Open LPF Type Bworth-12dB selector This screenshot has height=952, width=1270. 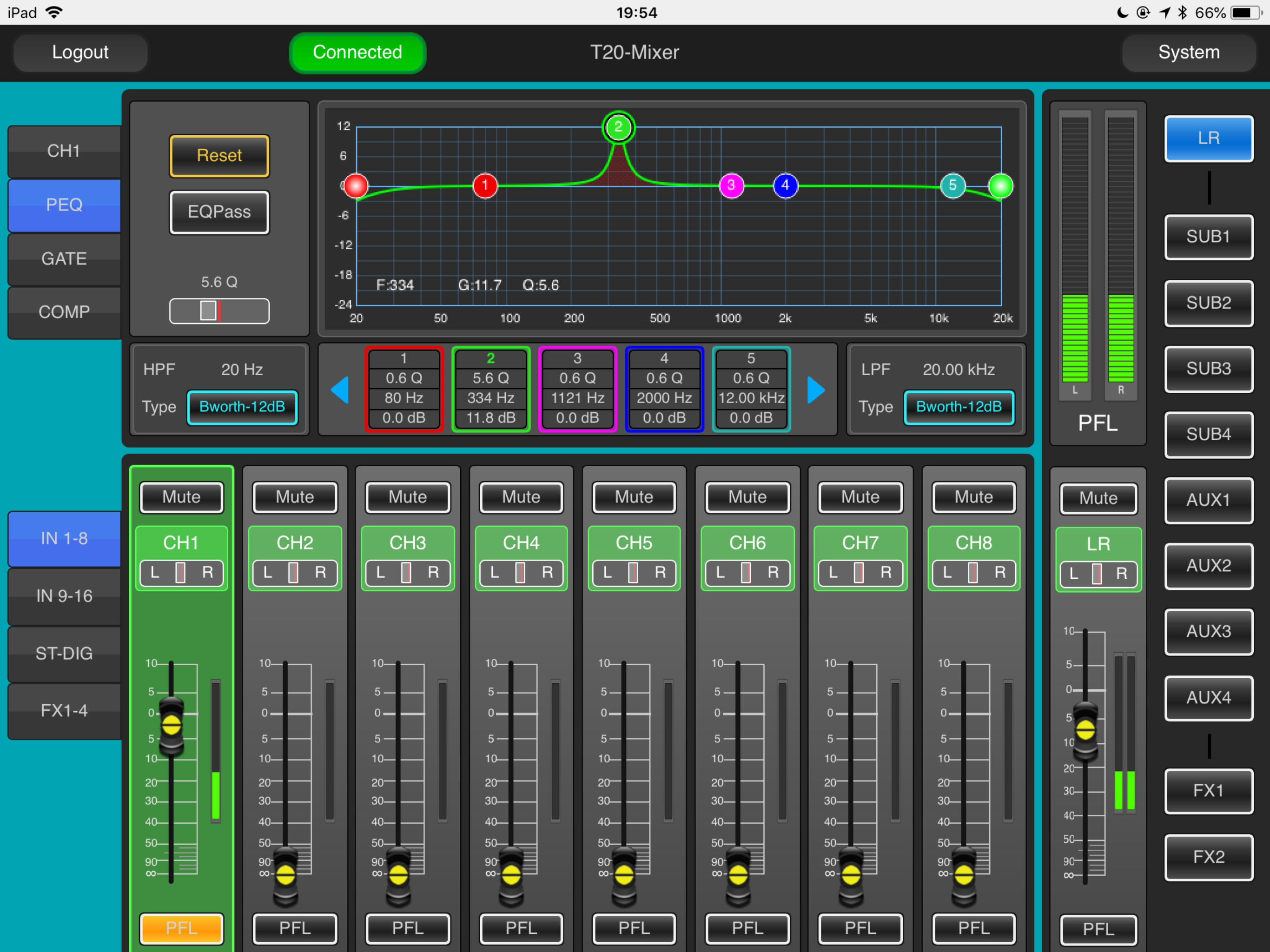[x=959, y=407]
